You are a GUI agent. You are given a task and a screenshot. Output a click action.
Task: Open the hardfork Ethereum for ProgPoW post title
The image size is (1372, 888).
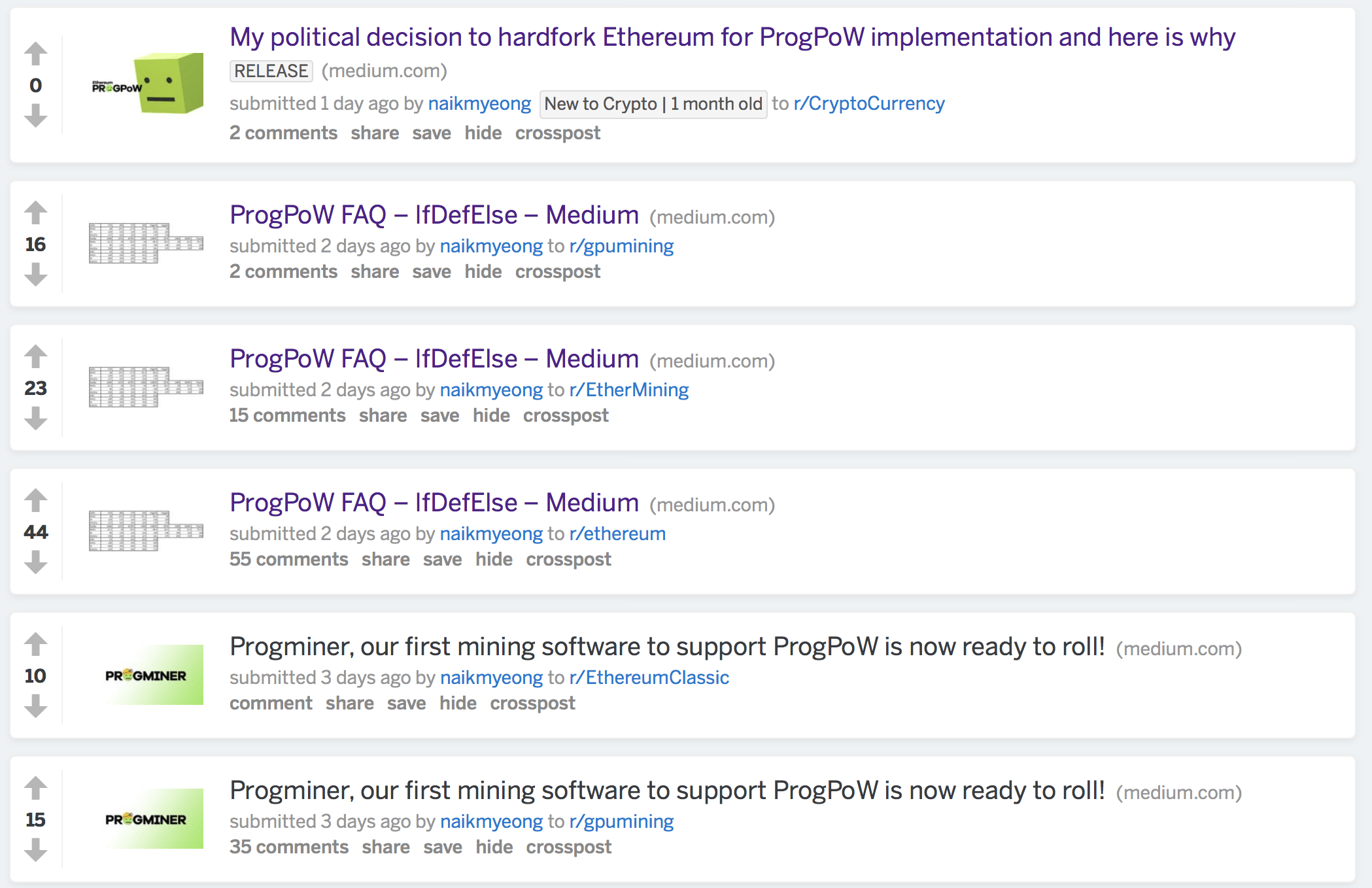(732, 37)
